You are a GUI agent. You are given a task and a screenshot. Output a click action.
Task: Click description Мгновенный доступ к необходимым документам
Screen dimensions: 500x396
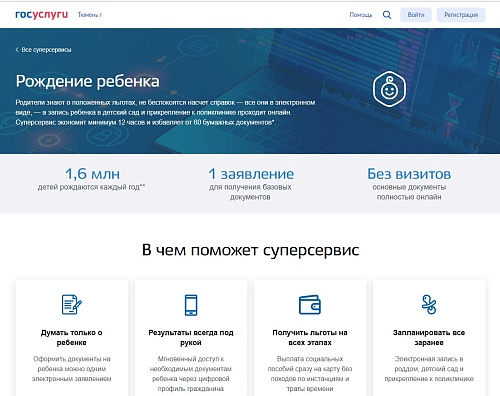[x=191, y=374]
